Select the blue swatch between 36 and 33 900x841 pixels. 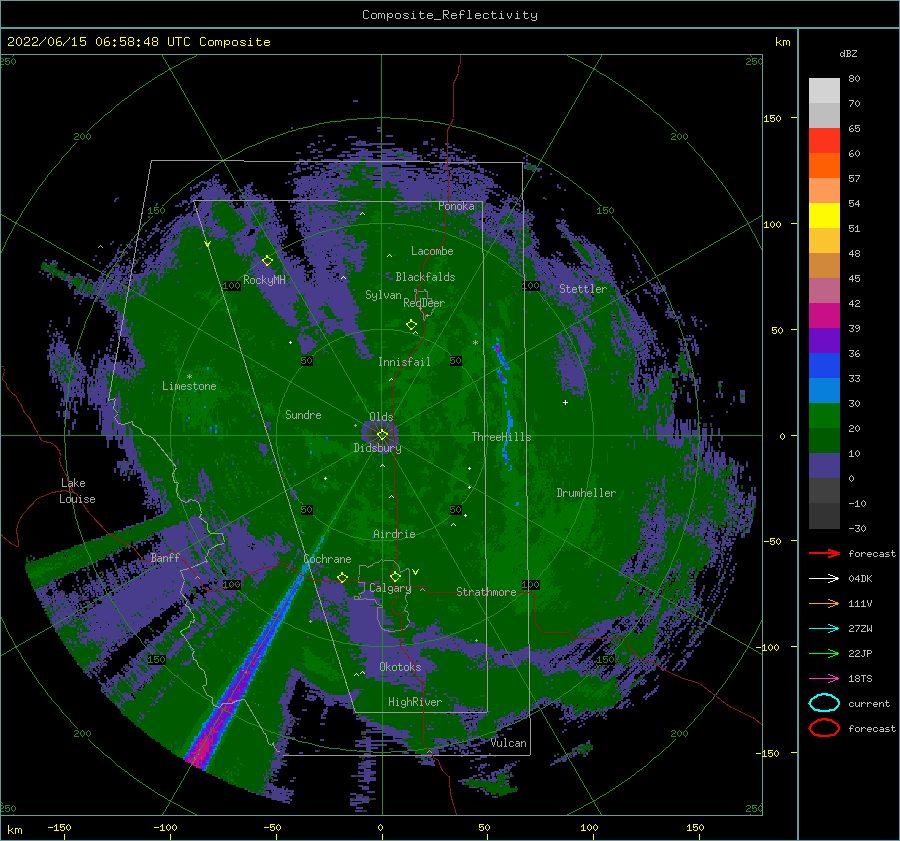[824, 366]
